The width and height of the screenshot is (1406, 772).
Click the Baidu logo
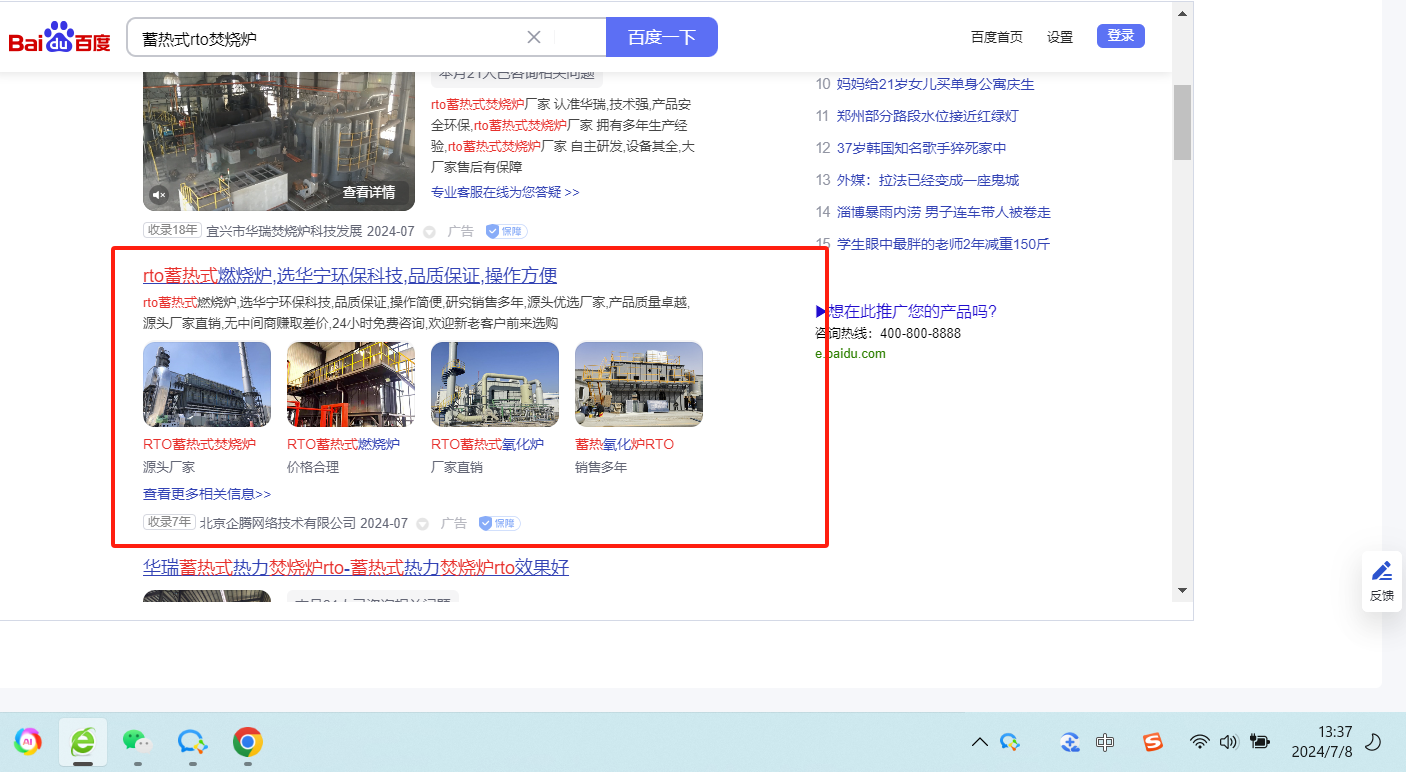click(60, 38)
